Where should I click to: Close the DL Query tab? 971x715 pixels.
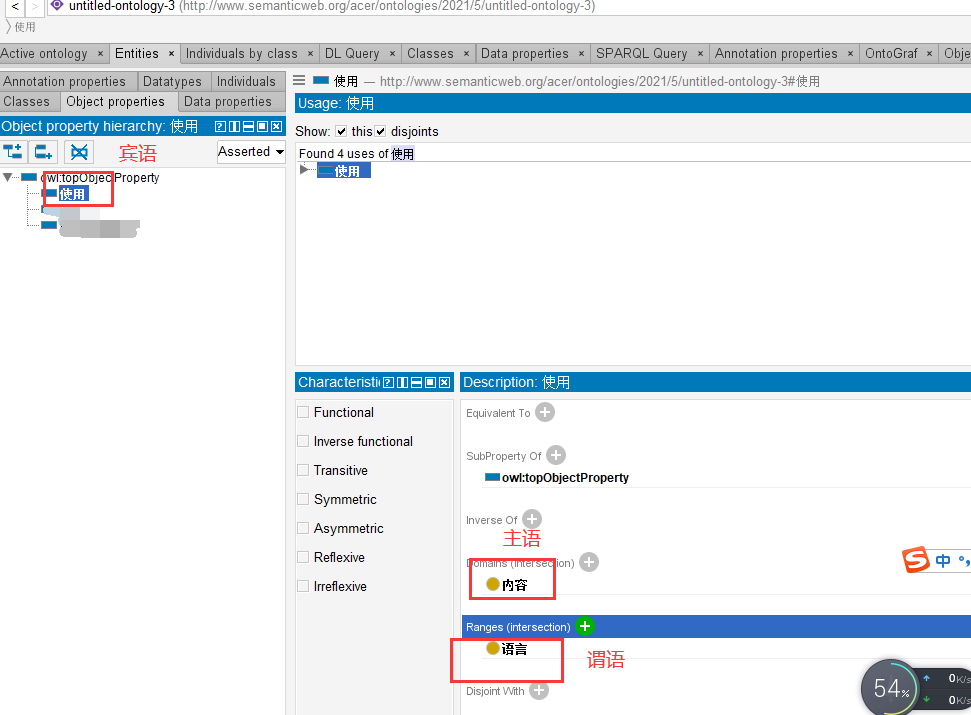(x=392, y=54)
